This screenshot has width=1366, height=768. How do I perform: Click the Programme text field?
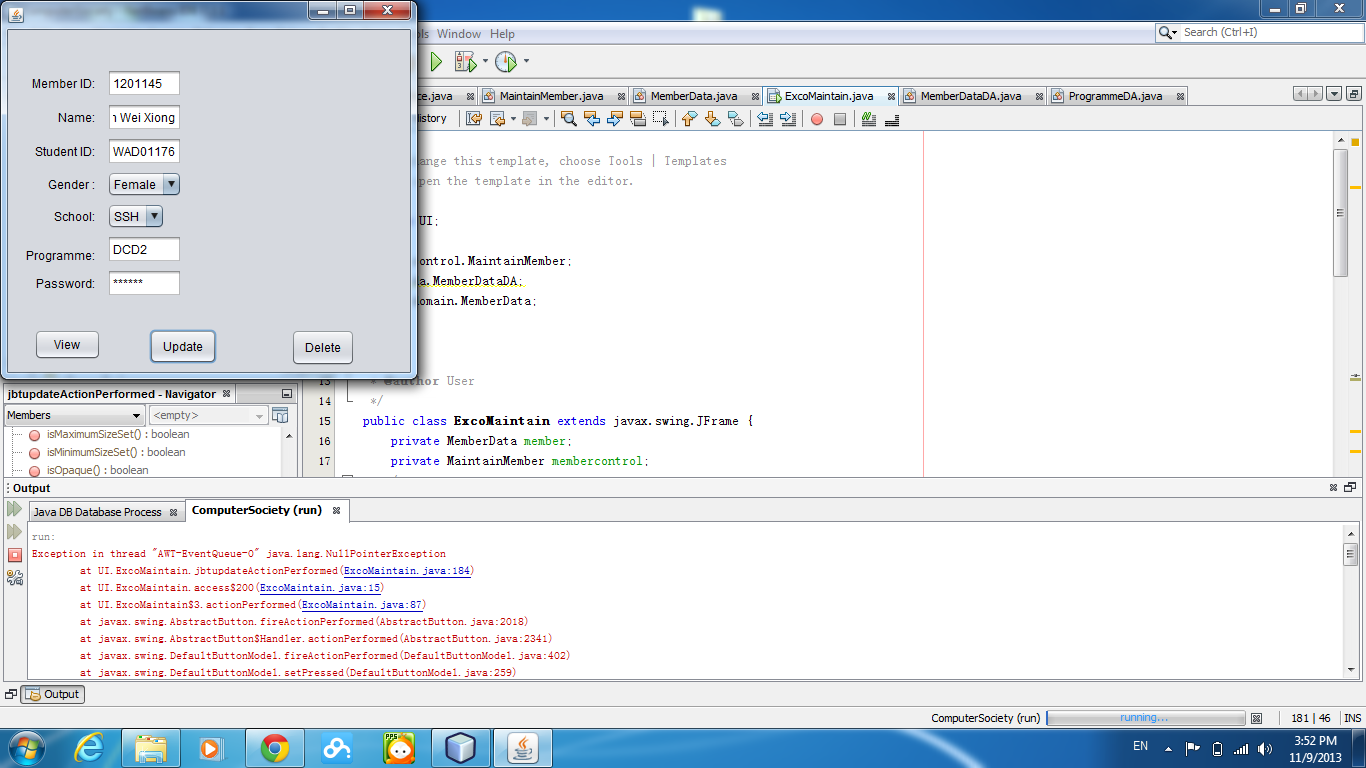144,250
